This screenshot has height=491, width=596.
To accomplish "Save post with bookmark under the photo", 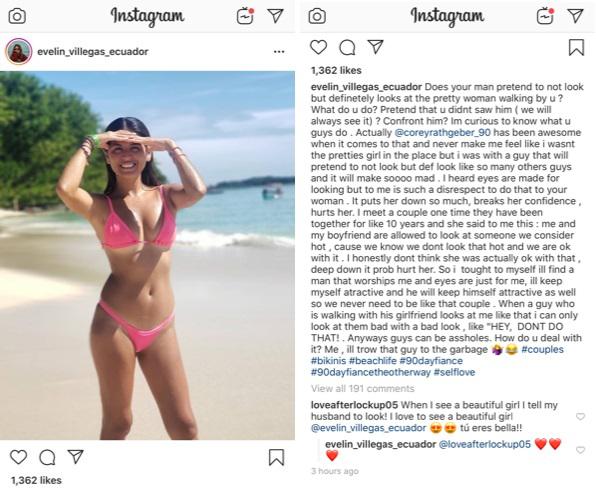I will (276, 457).
